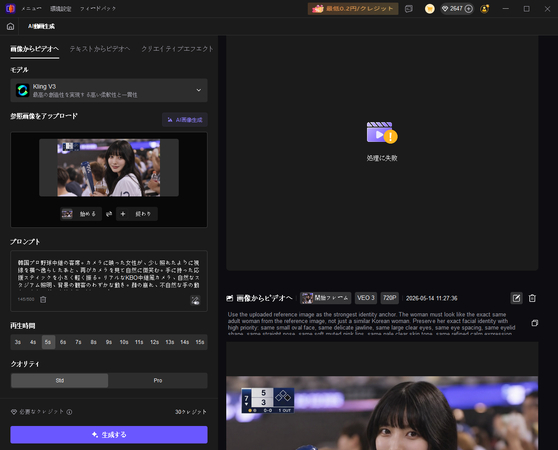The width and height of the screenshot is (558, 450).
Task: Select 13s duration
Action: [x=170, y=342]
